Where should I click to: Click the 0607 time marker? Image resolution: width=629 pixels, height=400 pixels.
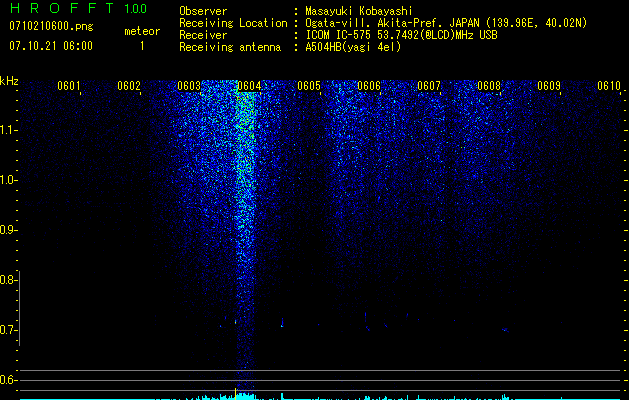coord(429,86)
